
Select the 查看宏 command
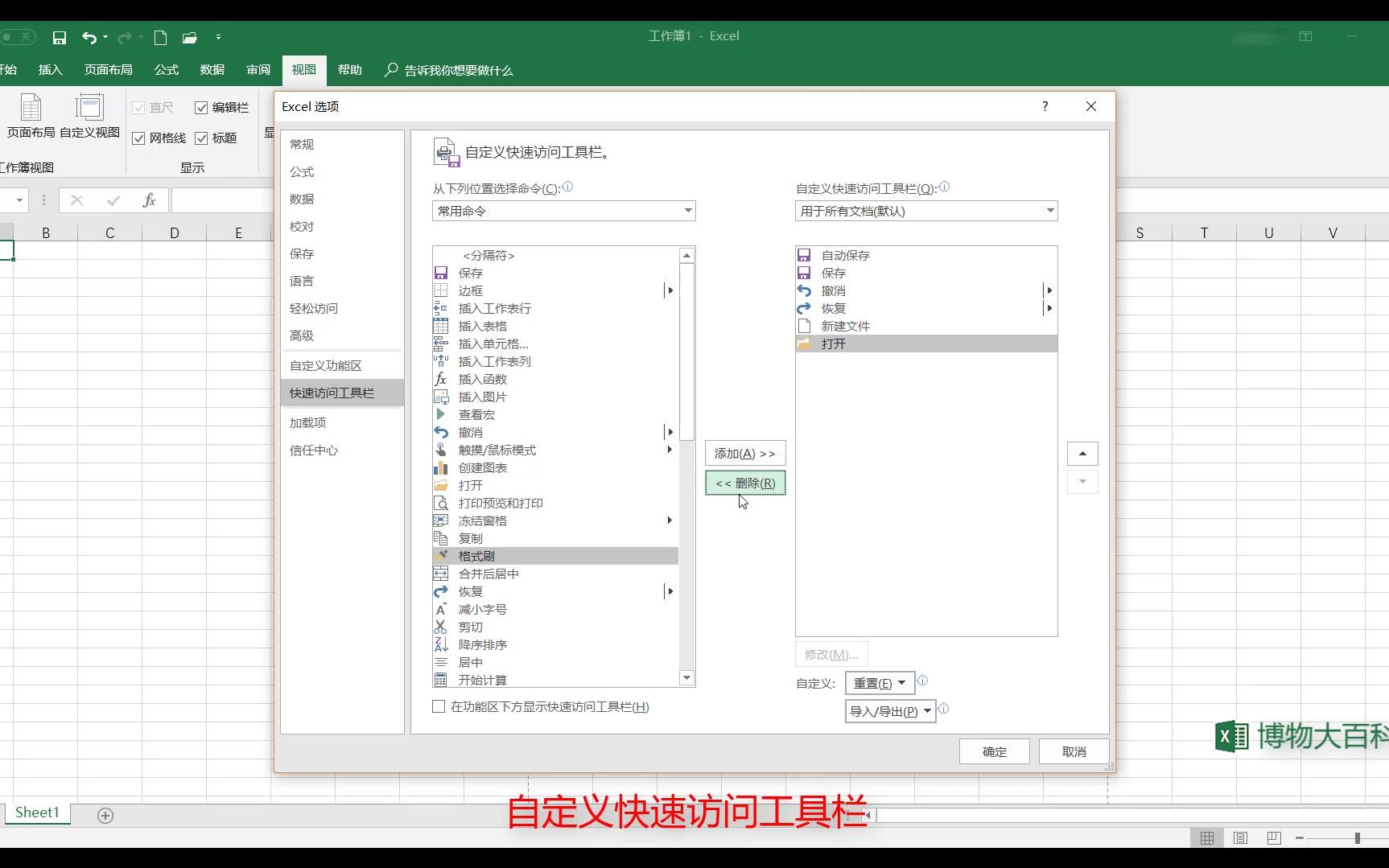coord(555,414)
